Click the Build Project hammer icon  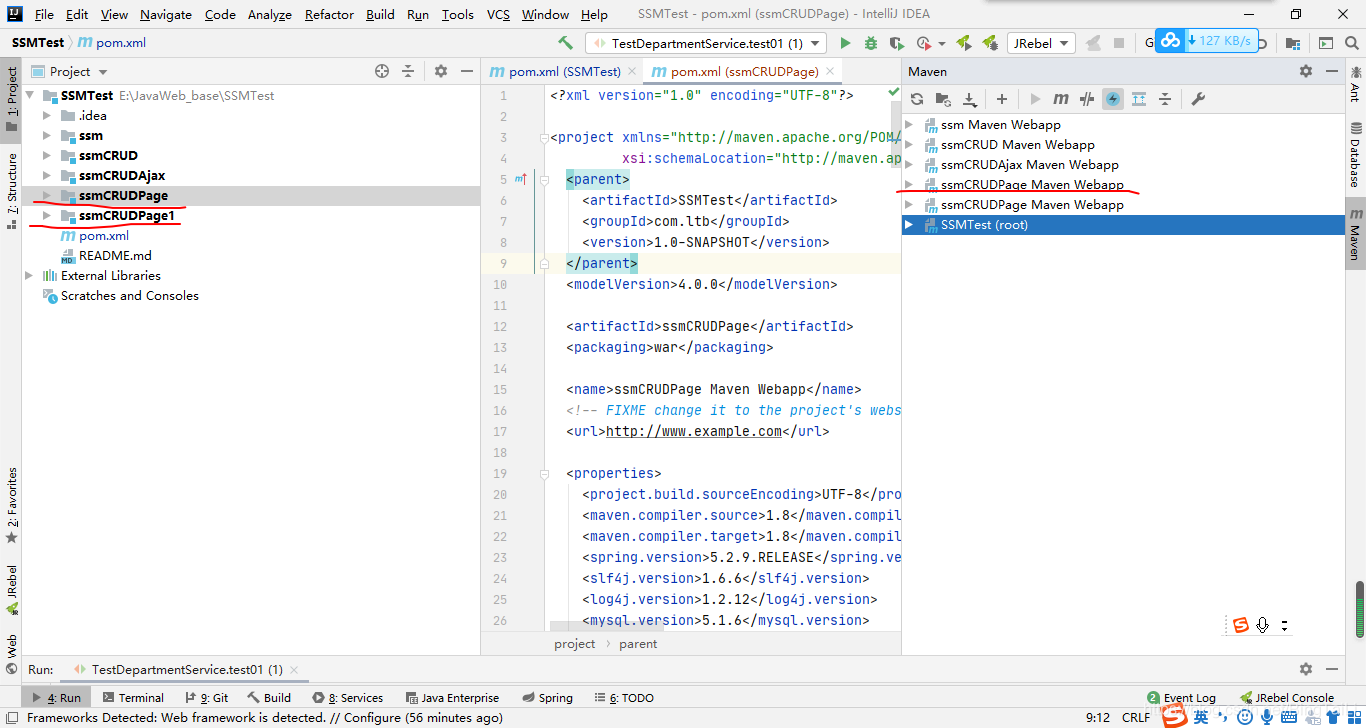click(x=565, y=43)
